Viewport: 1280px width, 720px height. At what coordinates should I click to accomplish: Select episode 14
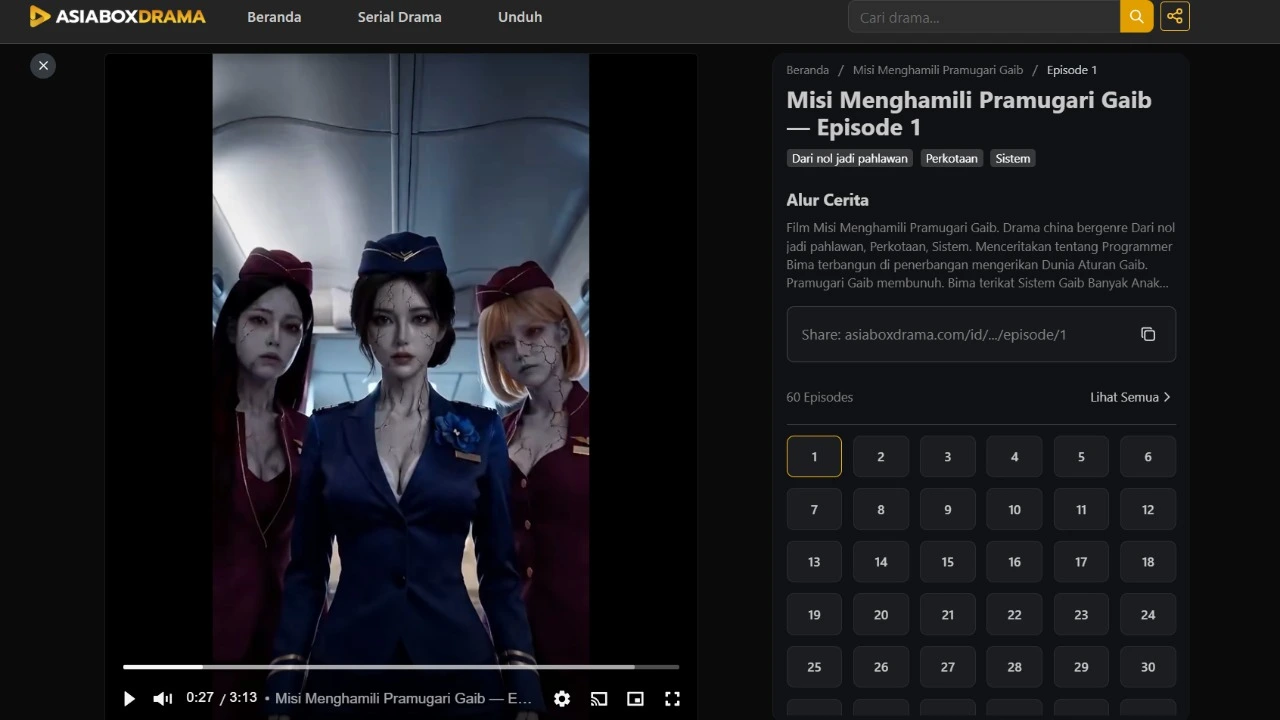click(881, 562)
